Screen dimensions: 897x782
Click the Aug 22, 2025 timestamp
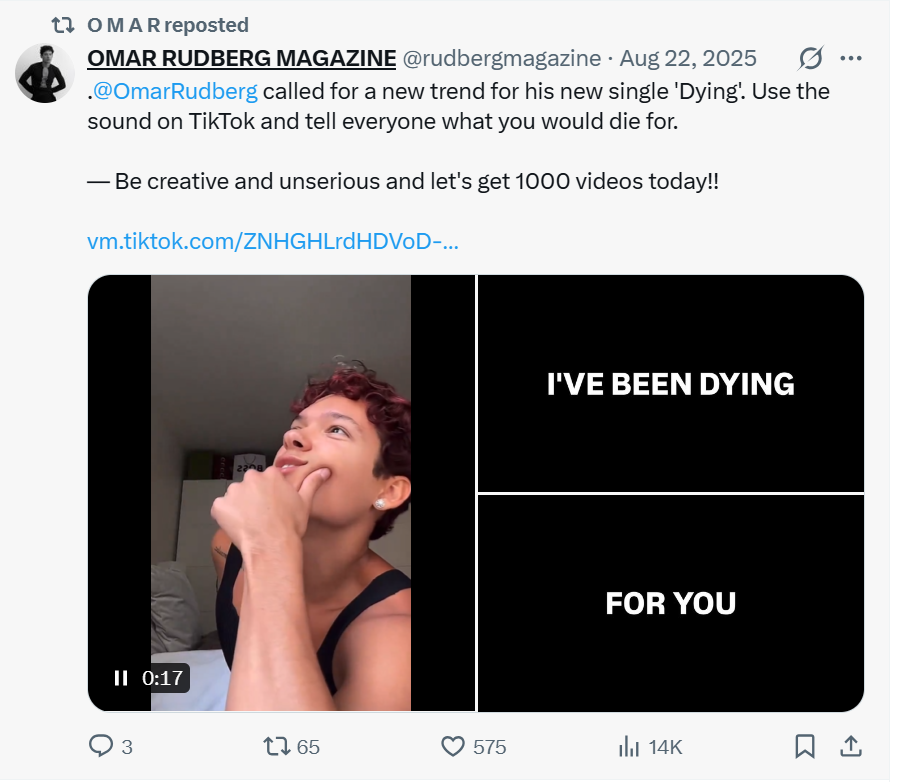688,59
